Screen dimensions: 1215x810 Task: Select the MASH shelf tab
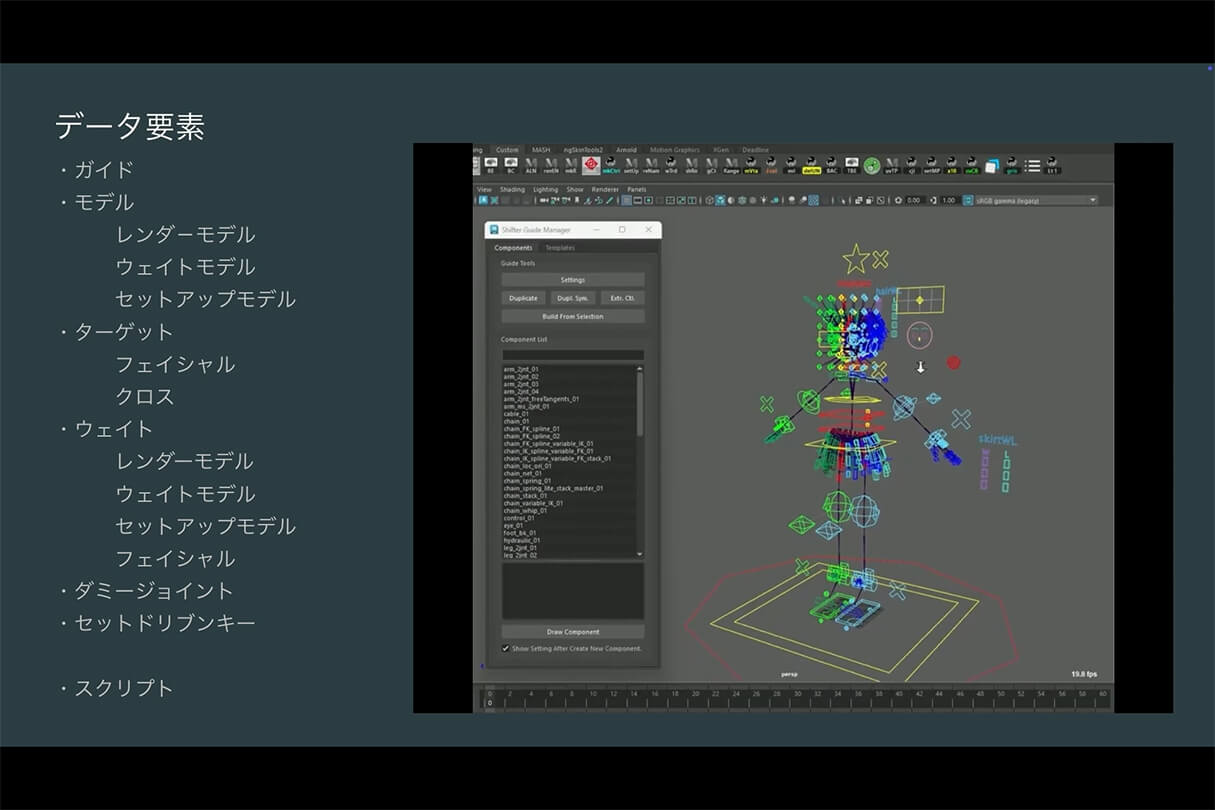pos(540,150)
